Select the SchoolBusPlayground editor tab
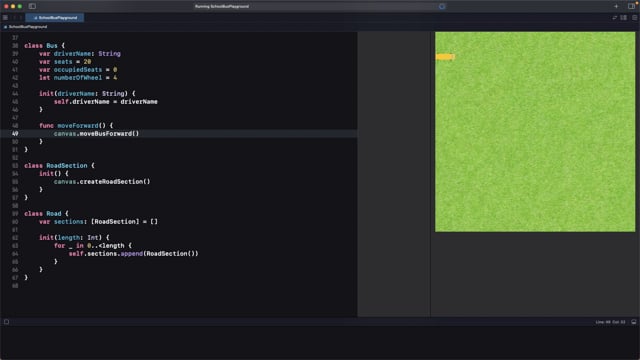 (x=55, y=18)
